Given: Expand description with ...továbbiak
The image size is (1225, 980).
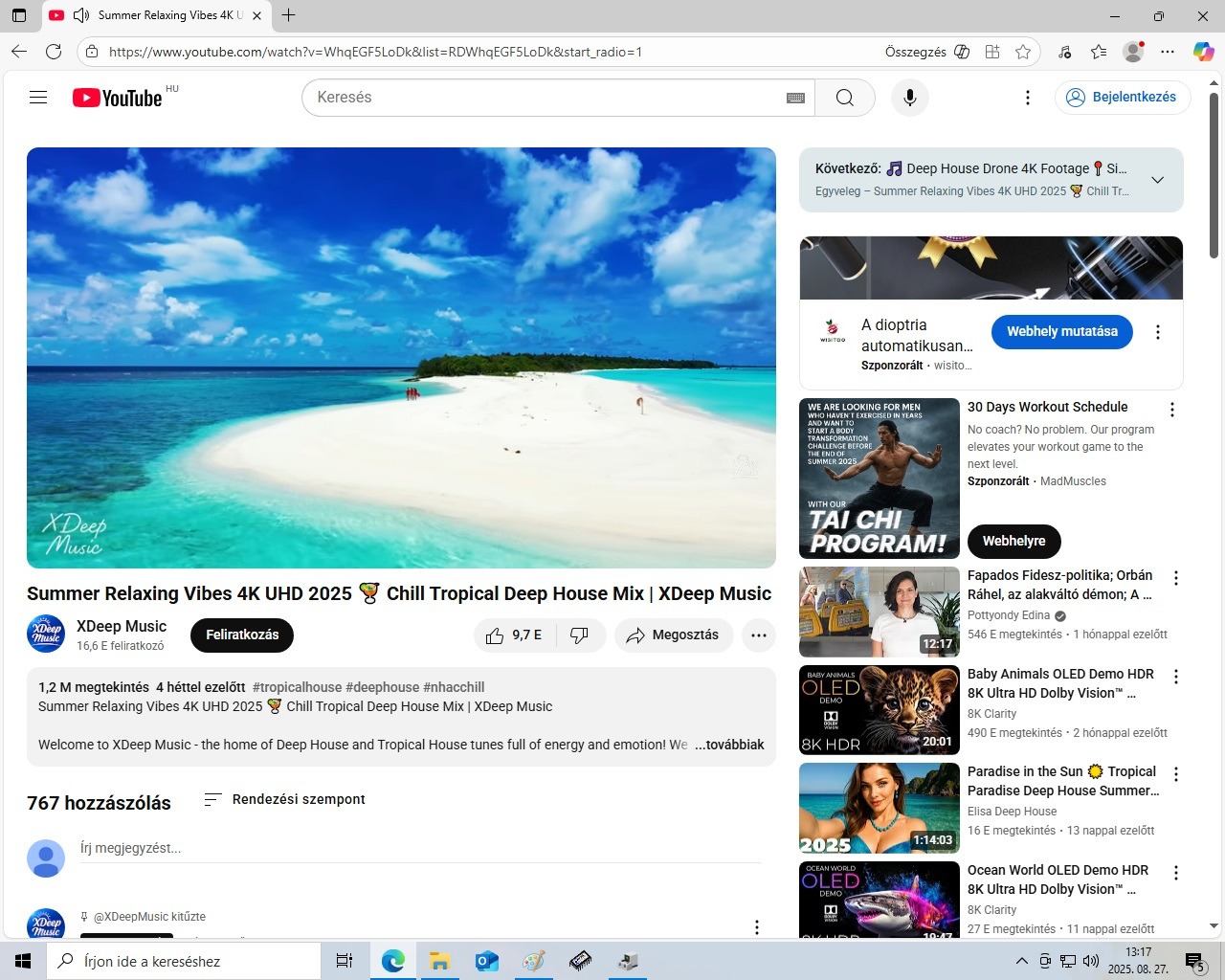Looking at the screenshot, I should (x=730, y=745).
